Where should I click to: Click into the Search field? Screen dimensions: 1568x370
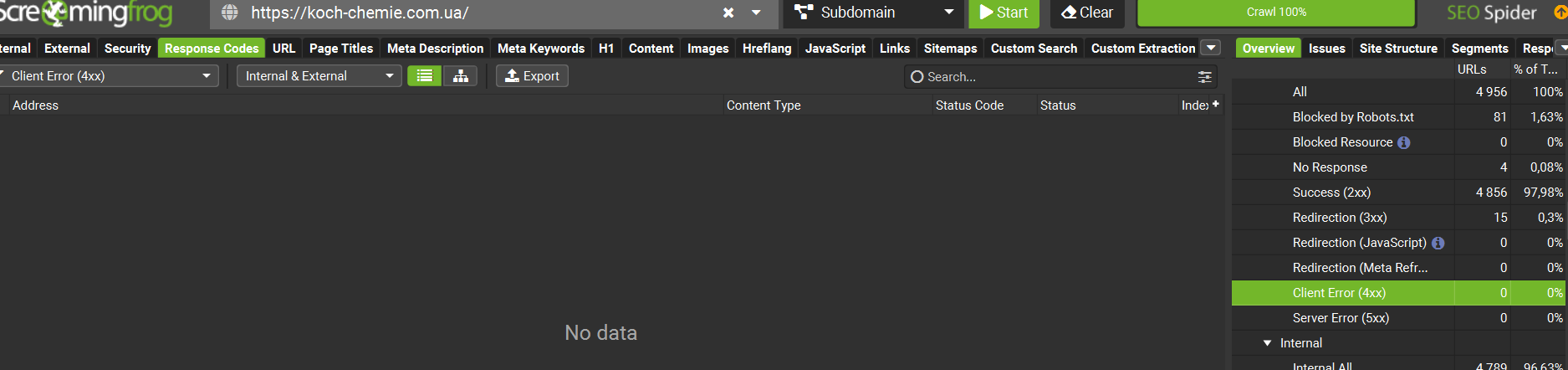1054,77
